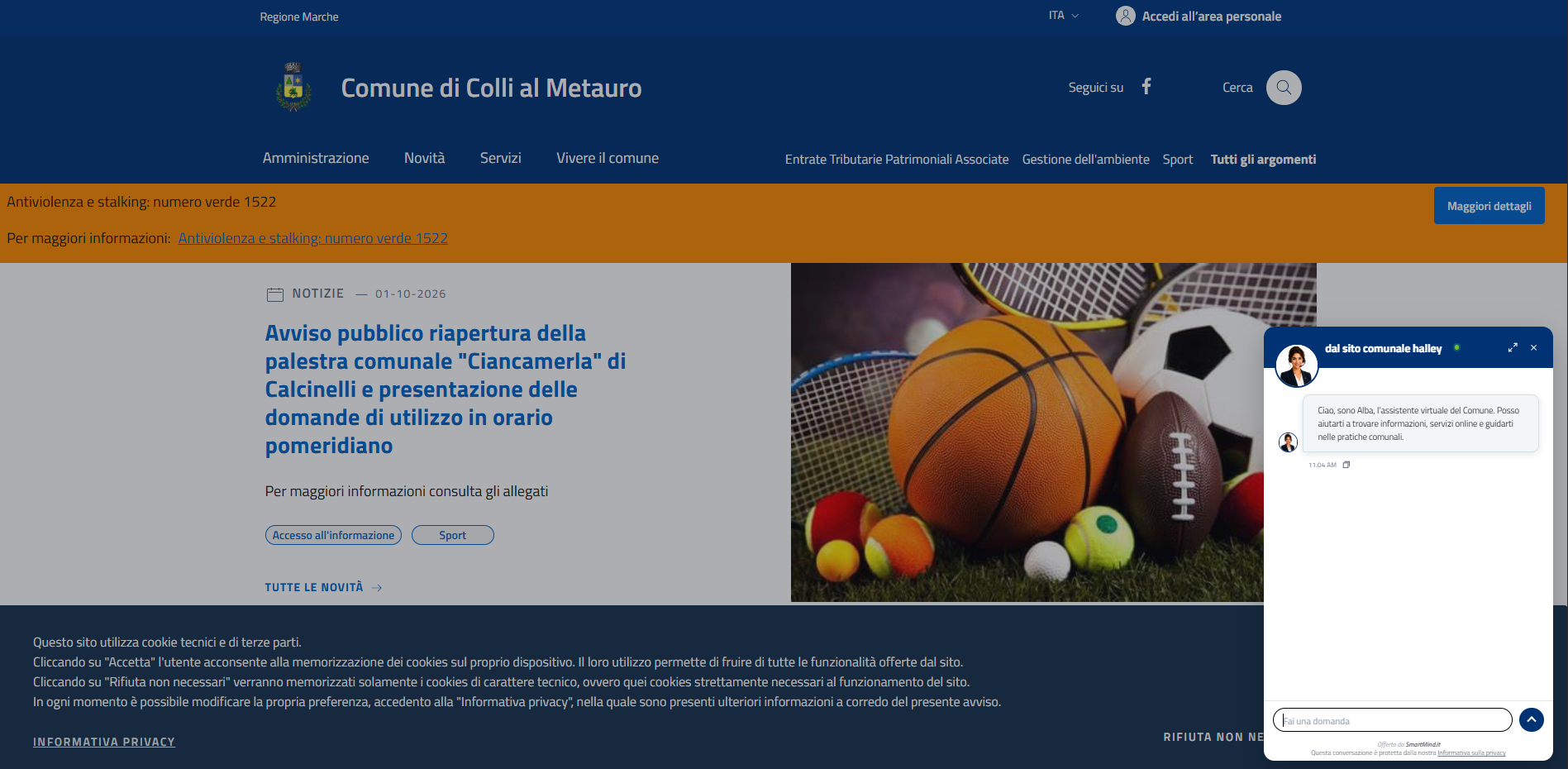Click the calendar icon next to NOTIZIE
This screenshot has height=769, width=1568.
point(275,294)
